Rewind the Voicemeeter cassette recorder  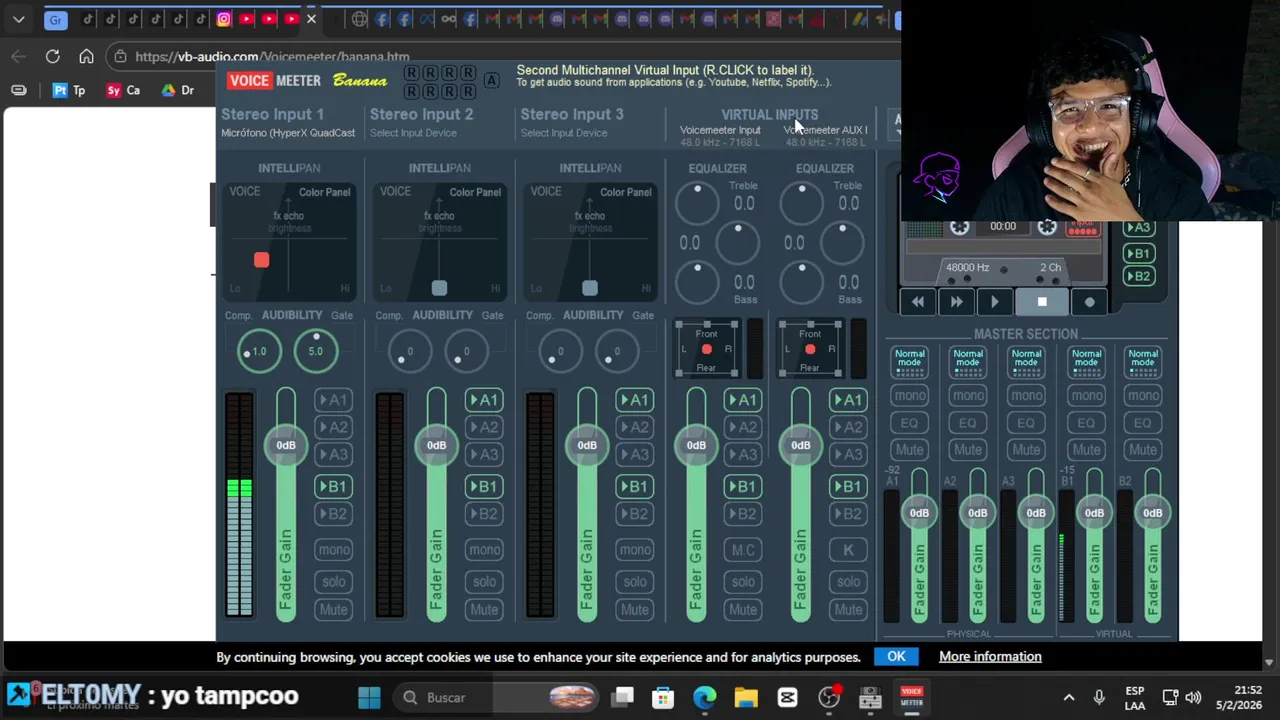pyautogui.click(x=918, y=302)
